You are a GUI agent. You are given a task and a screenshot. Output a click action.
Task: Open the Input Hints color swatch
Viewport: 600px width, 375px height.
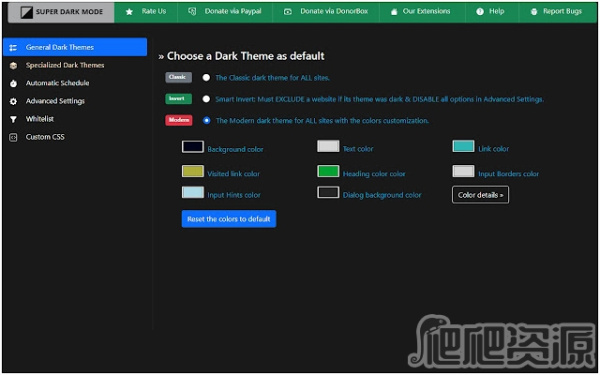click(x=193, y=192)
